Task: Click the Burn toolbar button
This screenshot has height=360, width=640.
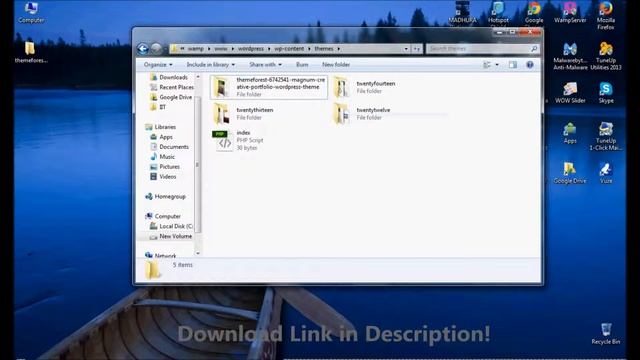Action: (x=302, y=64)
